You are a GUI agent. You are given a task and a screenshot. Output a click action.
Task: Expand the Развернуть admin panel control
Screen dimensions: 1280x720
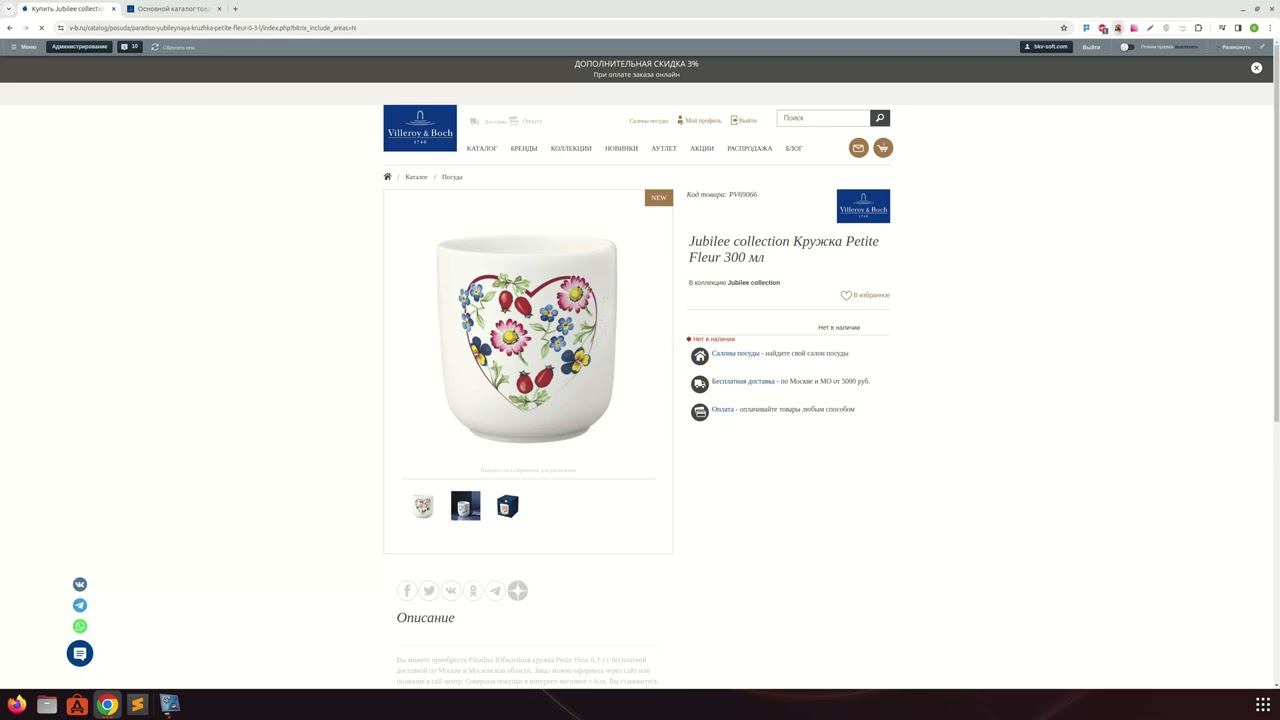point(1236,47)
